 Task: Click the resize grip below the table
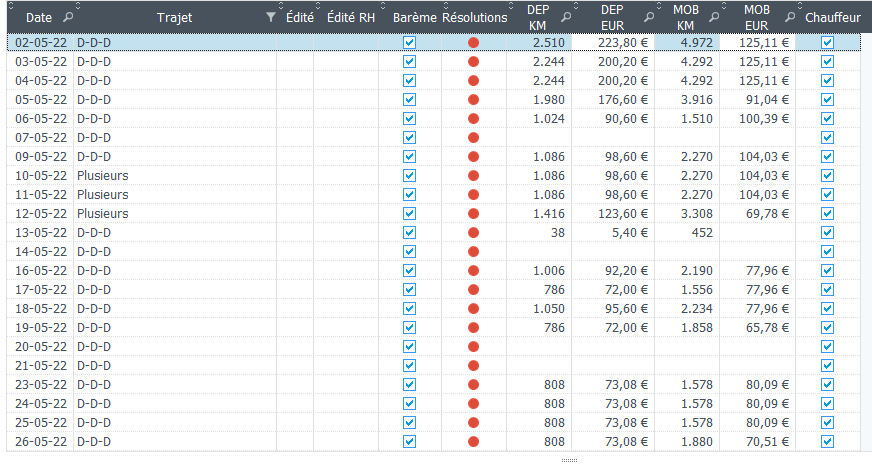[x=571, y=460]
